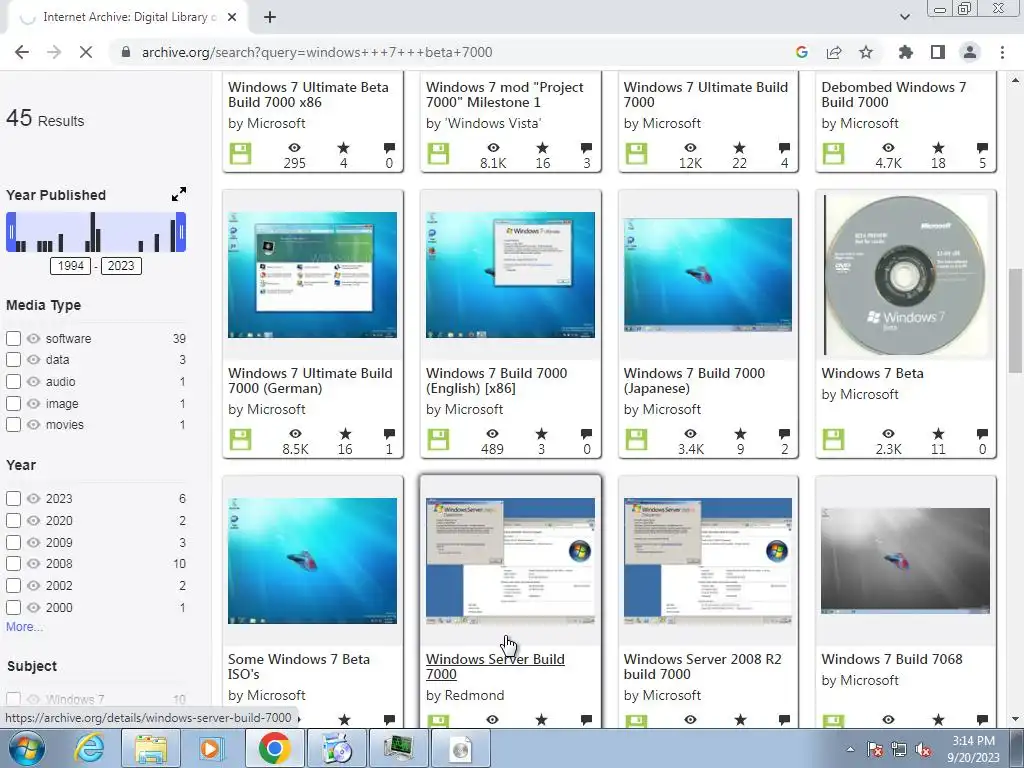Show hidden tray icons arrow
1024x768 pixels.
point(850,749)
